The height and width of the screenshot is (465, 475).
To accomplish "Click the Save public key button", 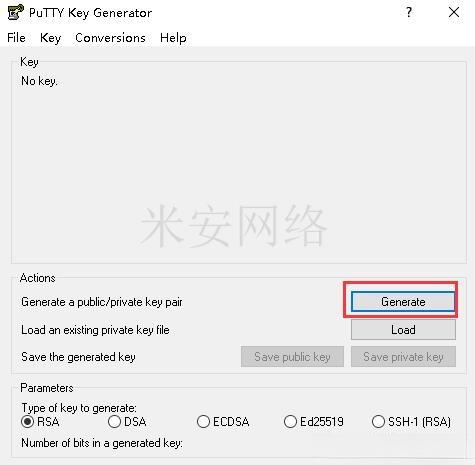I will coord(292,357).
